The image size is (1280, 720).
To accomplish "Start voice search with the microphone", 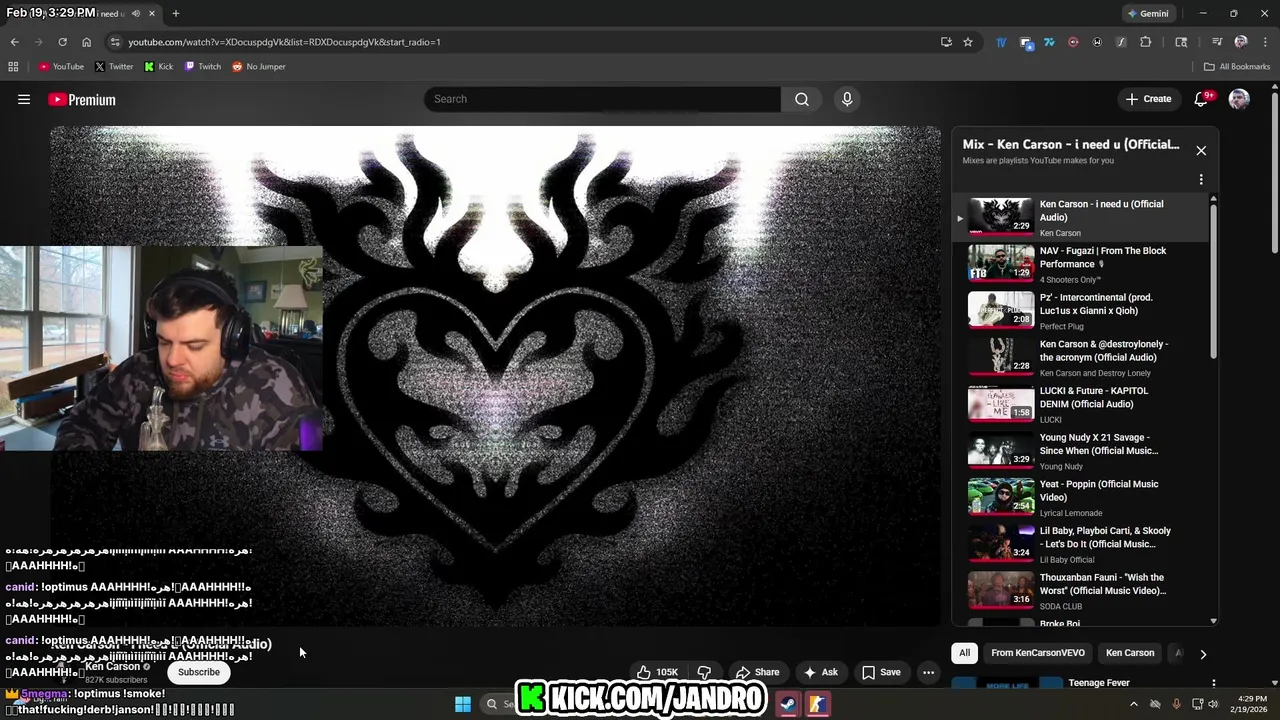I will 847,99.
